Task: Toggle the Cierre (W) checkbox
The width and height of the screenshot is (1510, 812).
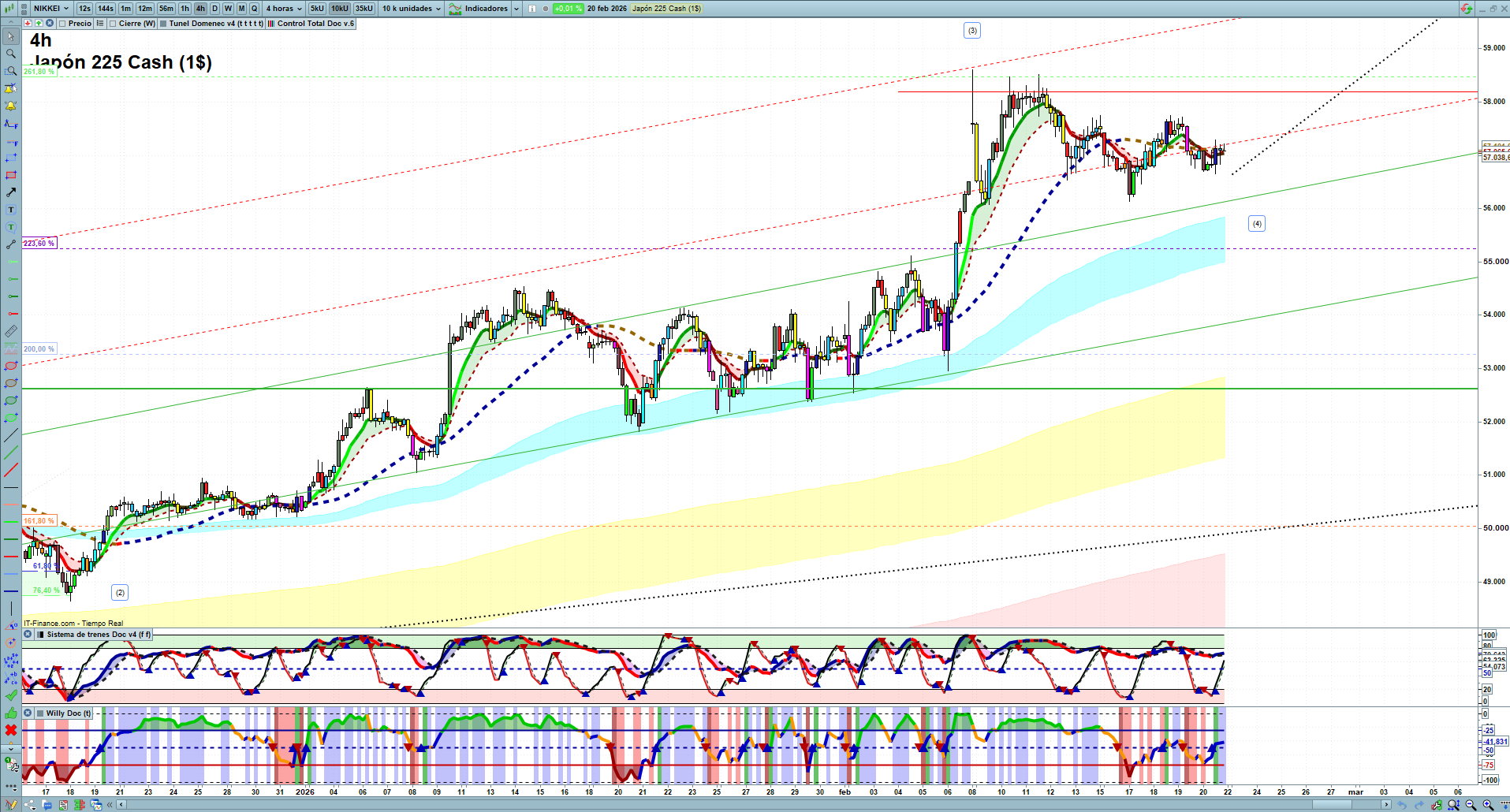Action: coord(113,24)
